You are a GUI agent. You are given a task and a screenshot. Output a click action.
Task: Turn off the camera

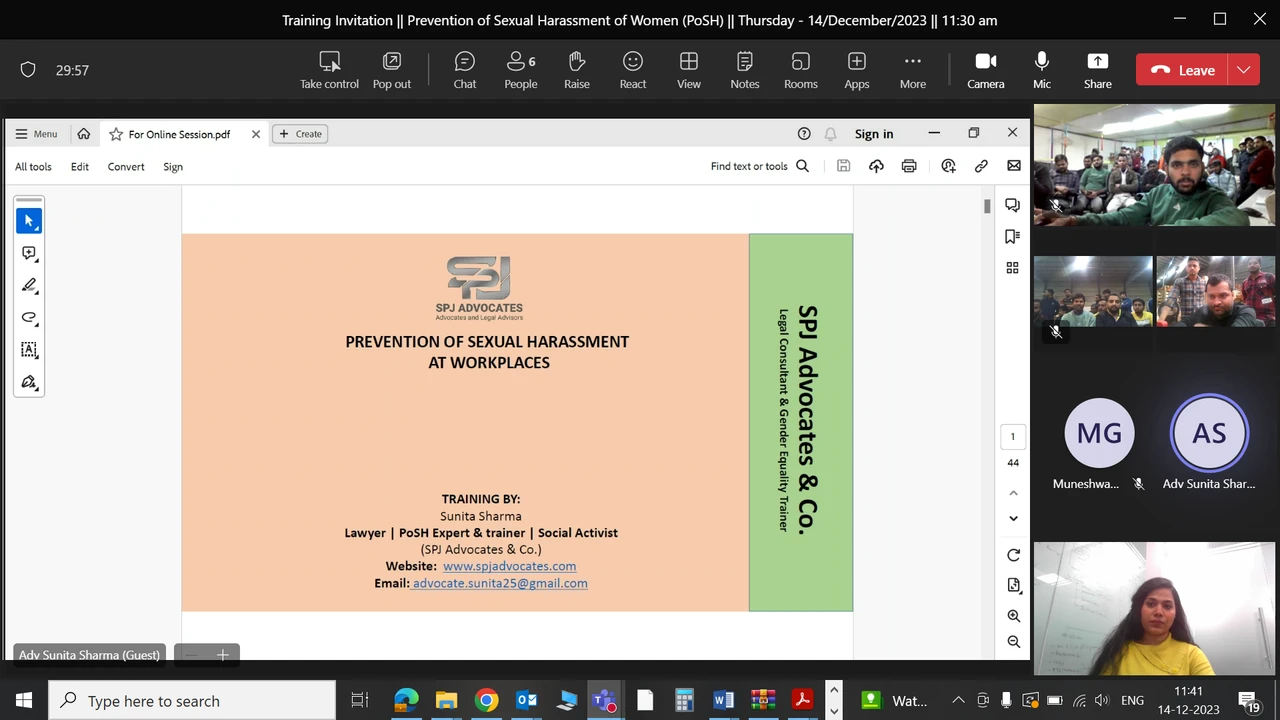click(x=985, y=69)
